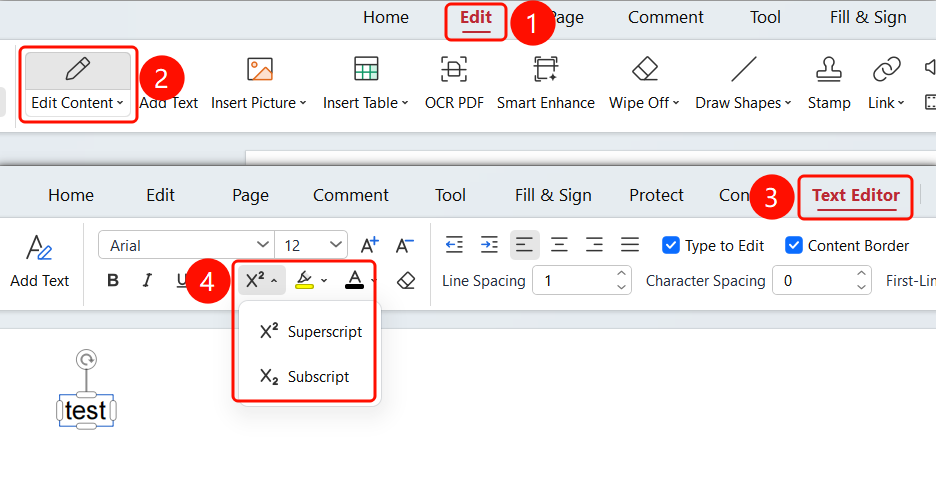This screenshot has width=936, height=494.
Task: Apply Bold formatting
Action: click(113, 280)
